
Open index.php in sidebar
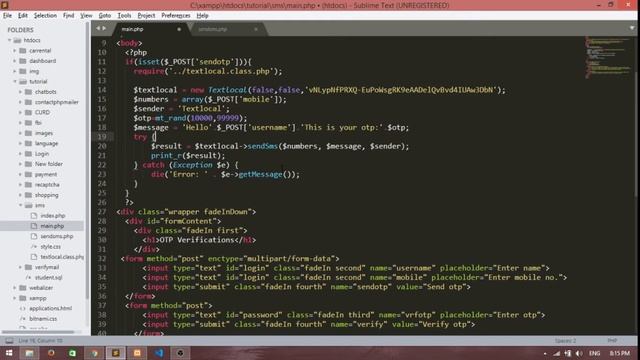(x=53, y=216)
